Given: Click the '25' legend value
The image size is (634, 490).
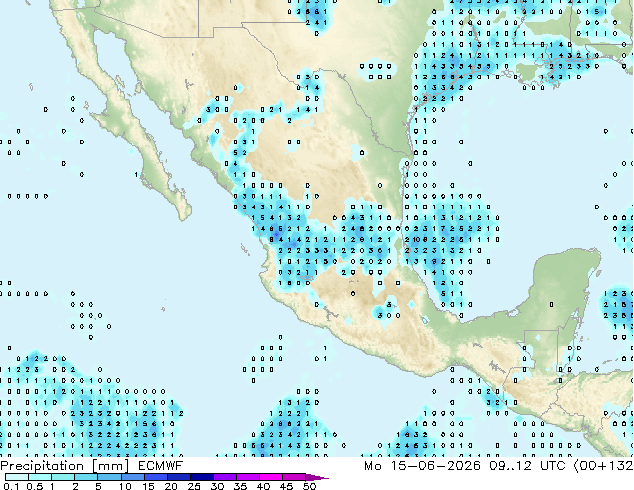Looking at the screenshot, I should pyautogui.click(x=194, y=486).
